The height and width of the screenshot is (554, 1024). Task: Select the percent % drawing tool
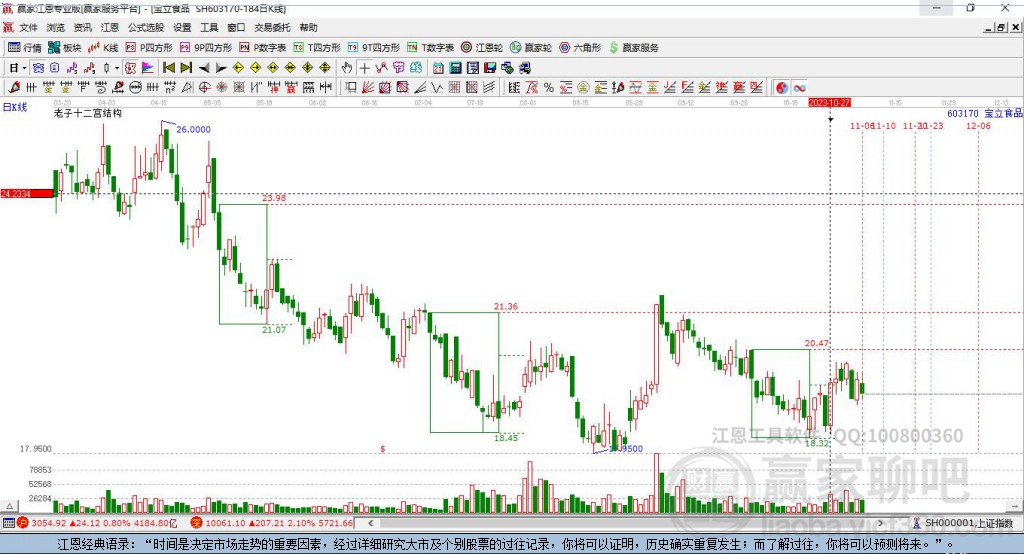point(549,88)
